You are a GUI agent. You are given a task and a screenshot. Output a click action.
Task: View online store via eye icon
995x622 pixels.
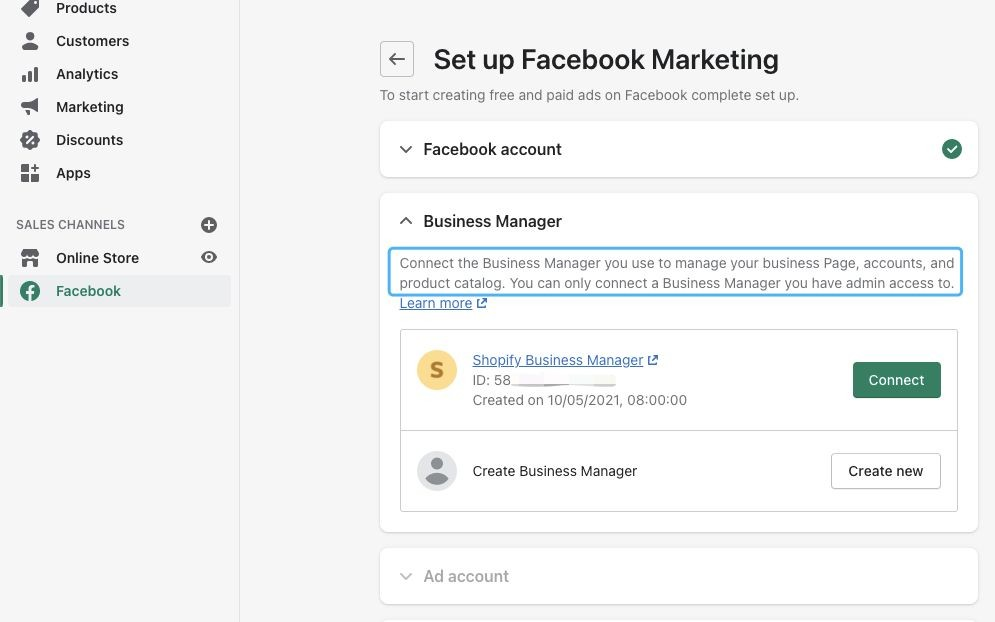(x=209, y=258)
